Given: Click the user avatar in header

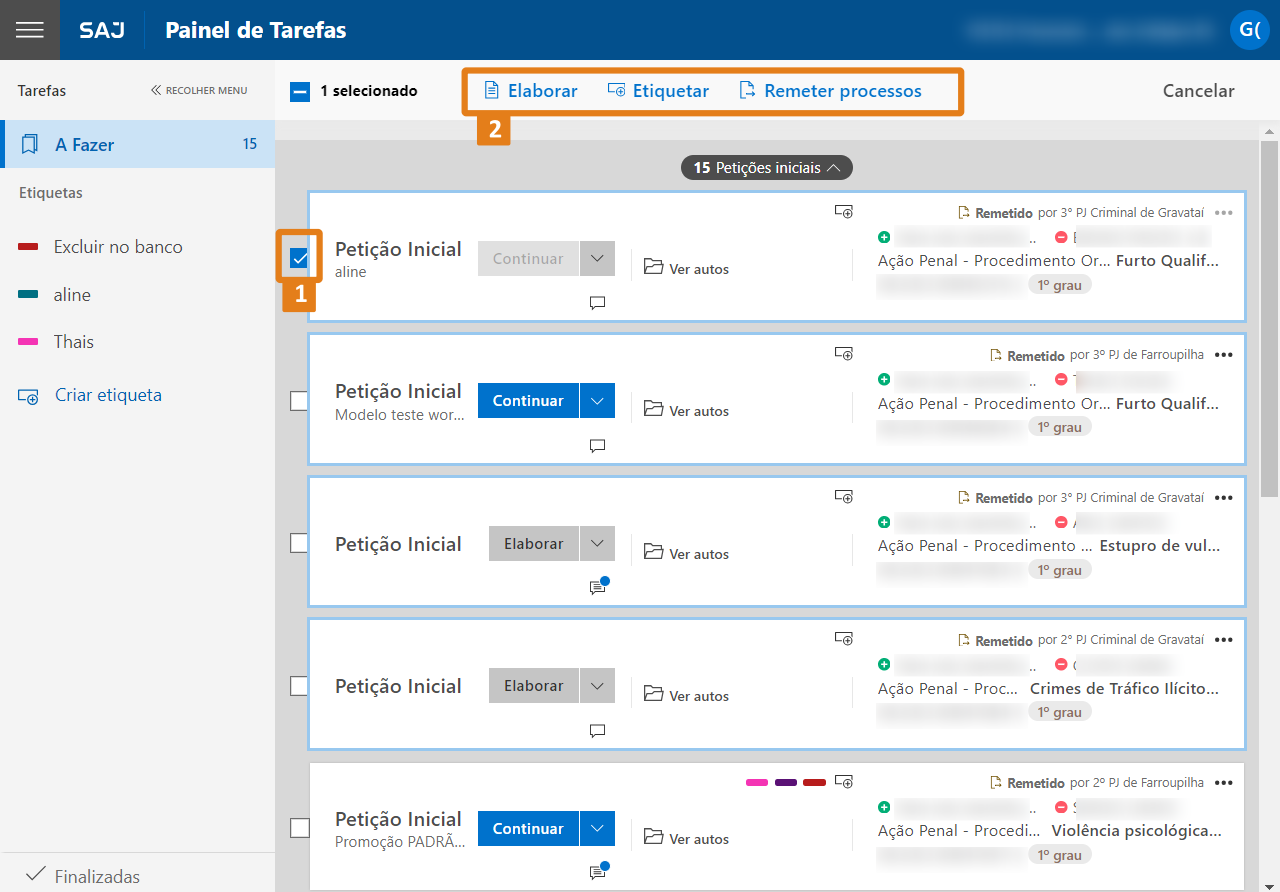Looking at the screenshot, I should (1249, 30).
